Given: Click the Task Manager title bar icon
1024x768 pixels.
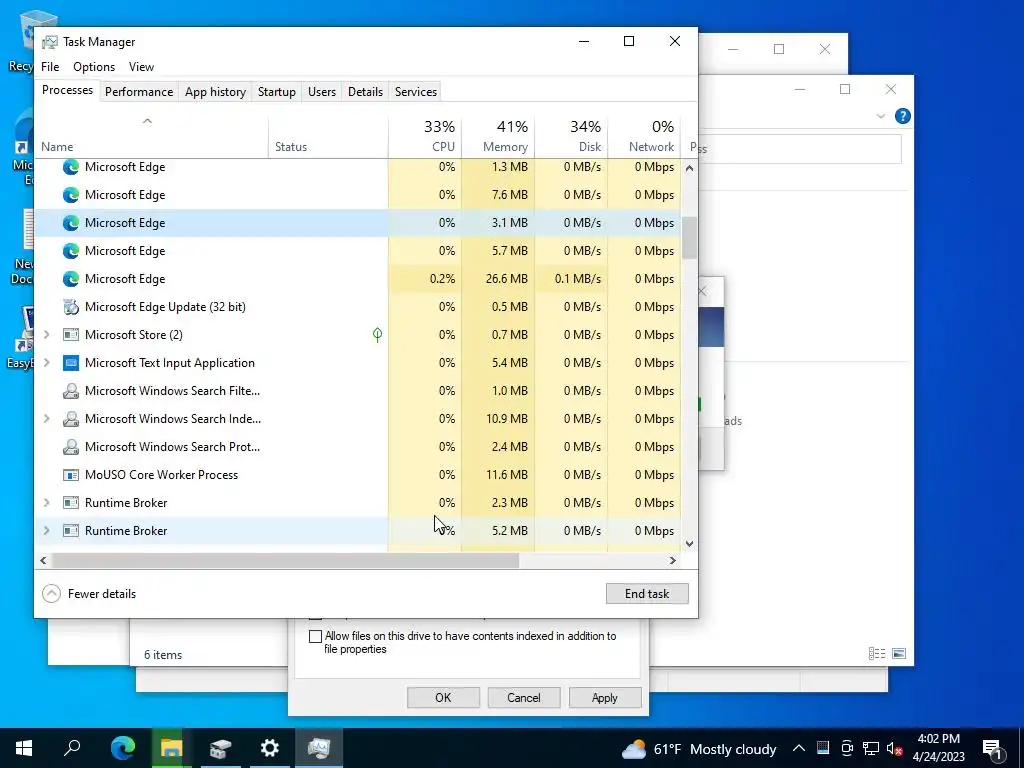Looking at the screenshot, I should (50, 42).
